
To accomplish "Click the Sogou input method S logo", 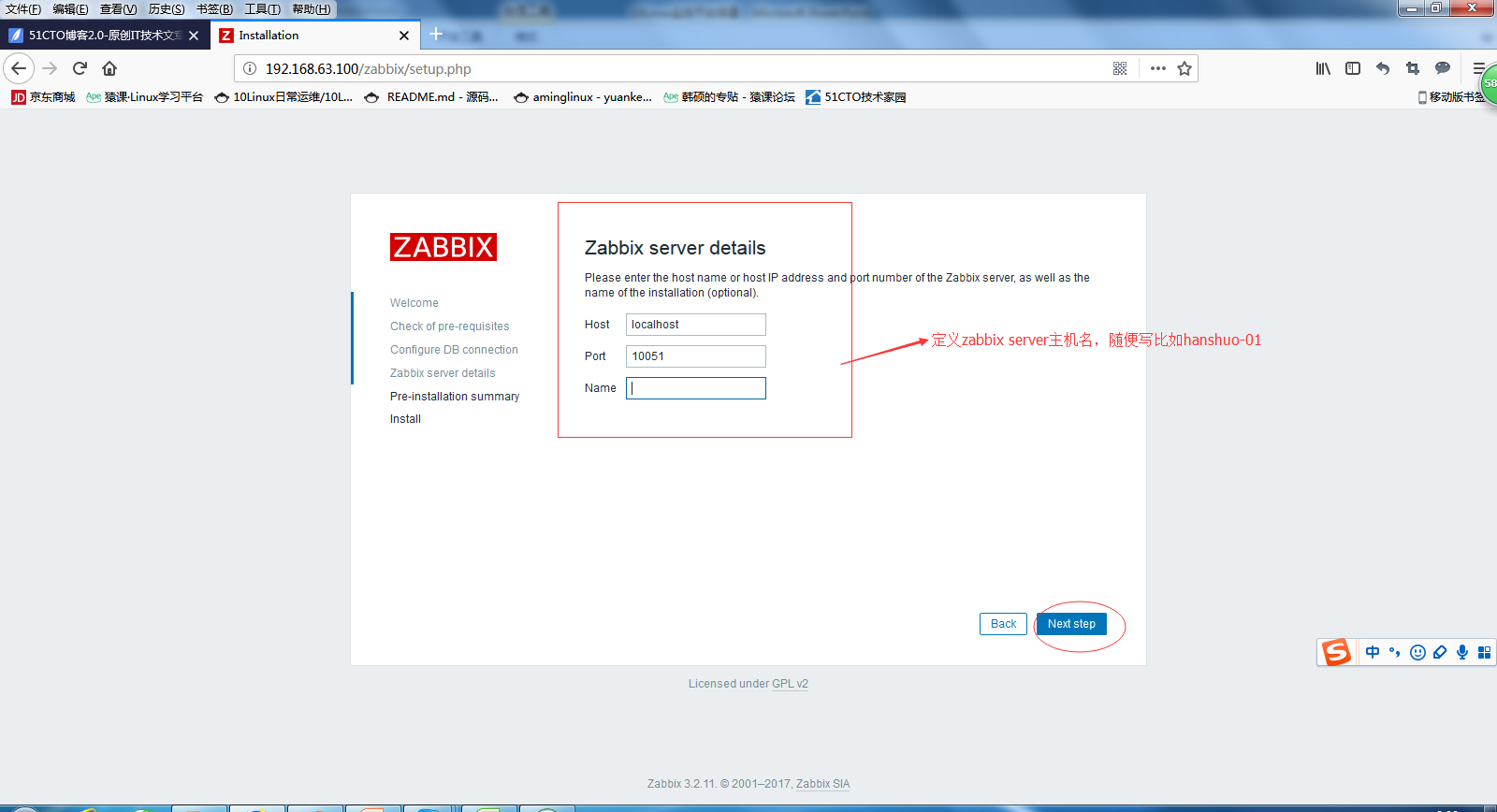I will click(x=1336, y=652).
